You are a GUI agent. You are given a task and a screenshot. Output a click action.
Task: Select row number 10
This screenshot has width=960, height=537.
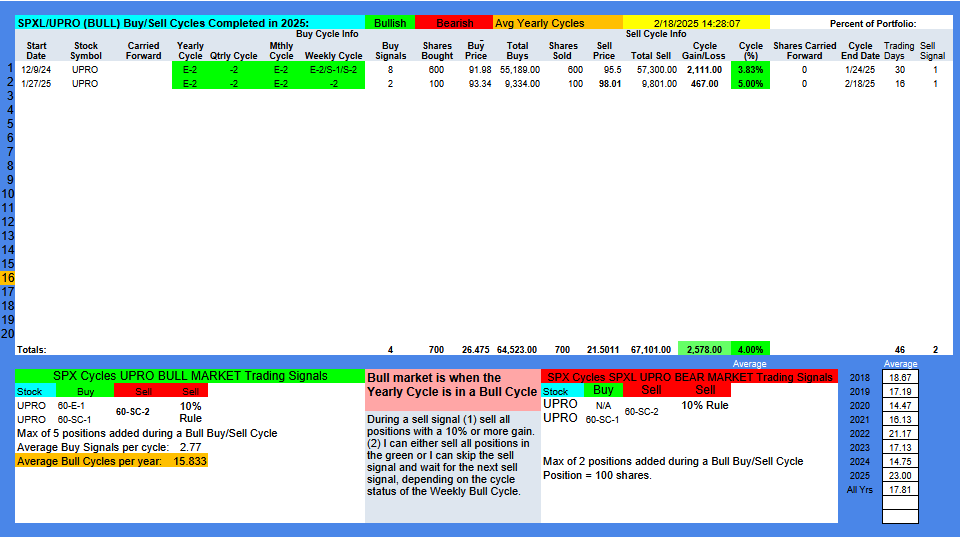tap(7, 194)
